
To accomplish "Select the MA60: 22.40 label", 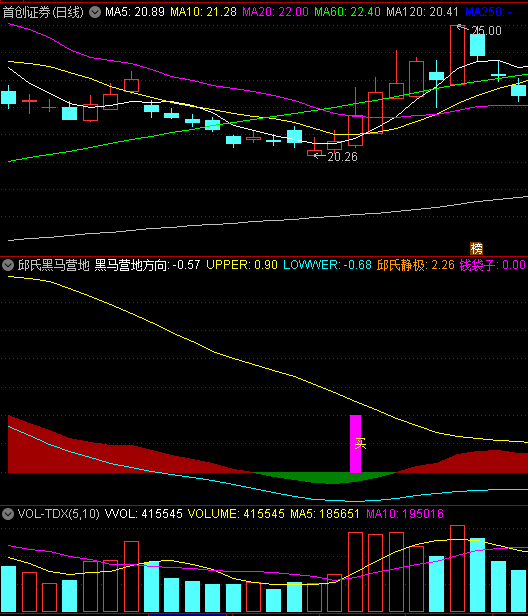I will pyautogui.click(x=347, y=12).
